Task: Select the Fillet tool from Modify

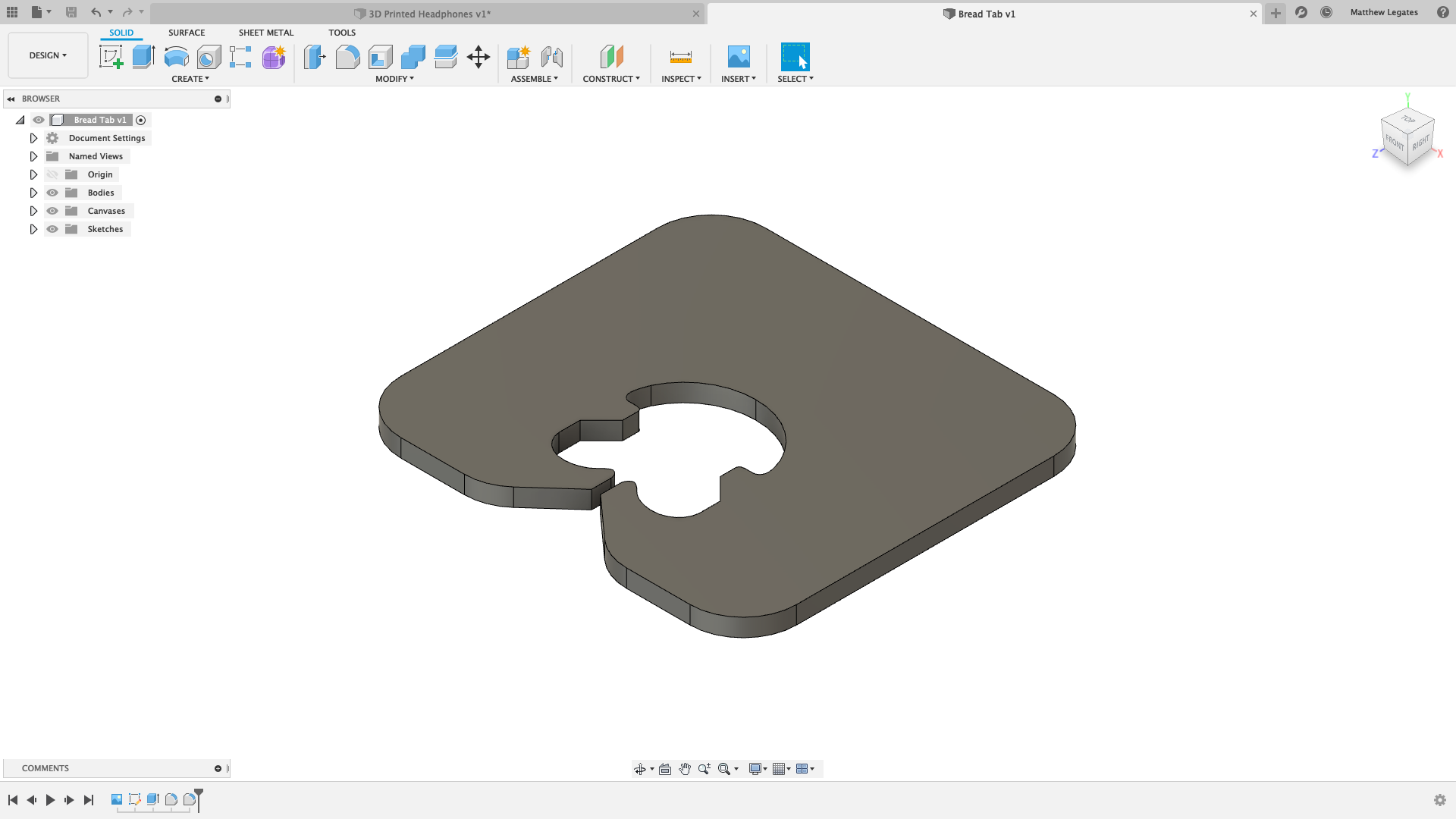Action: 347,57
